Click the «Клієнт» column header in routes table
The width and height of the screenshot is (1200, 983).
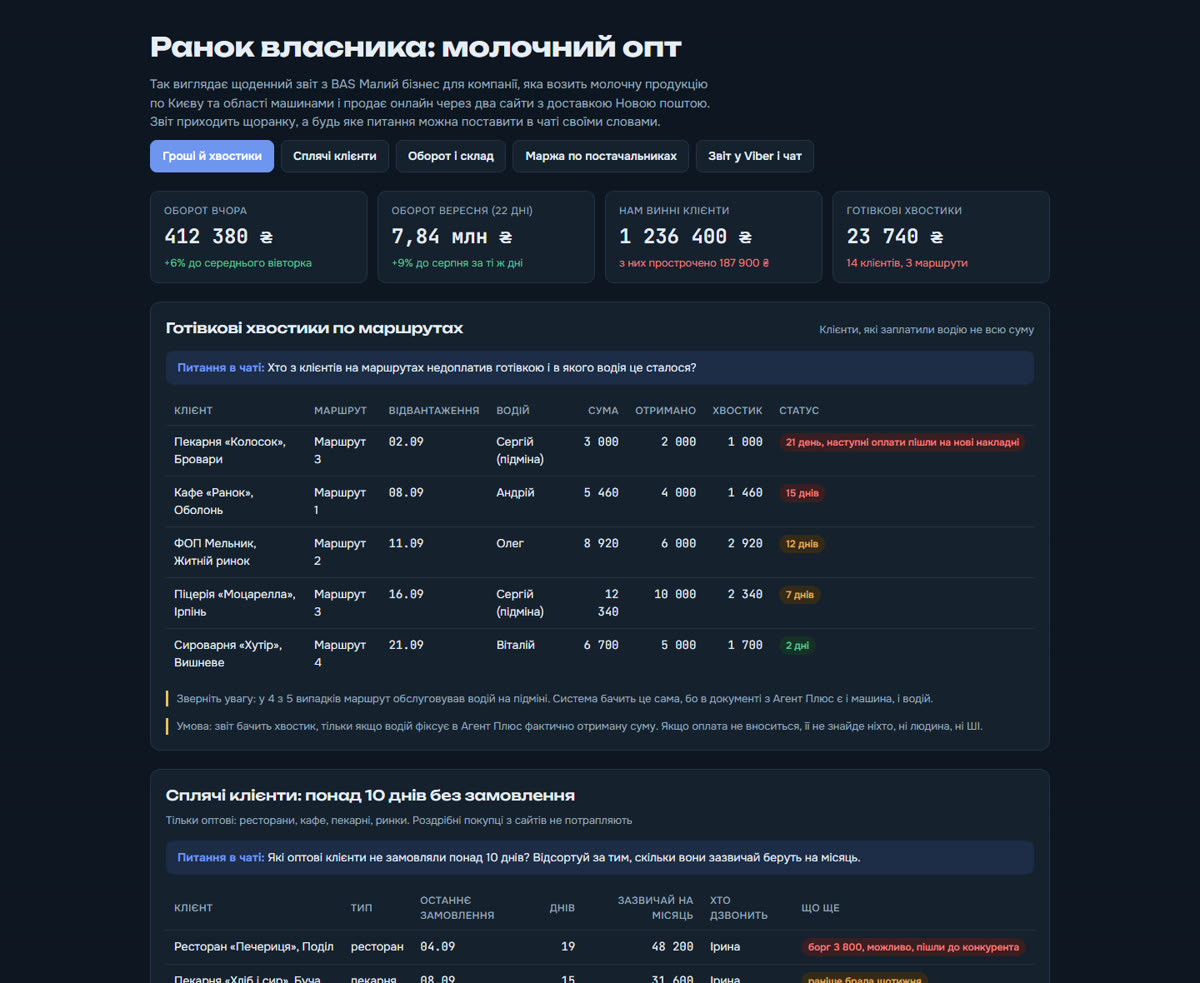point(193,411)
